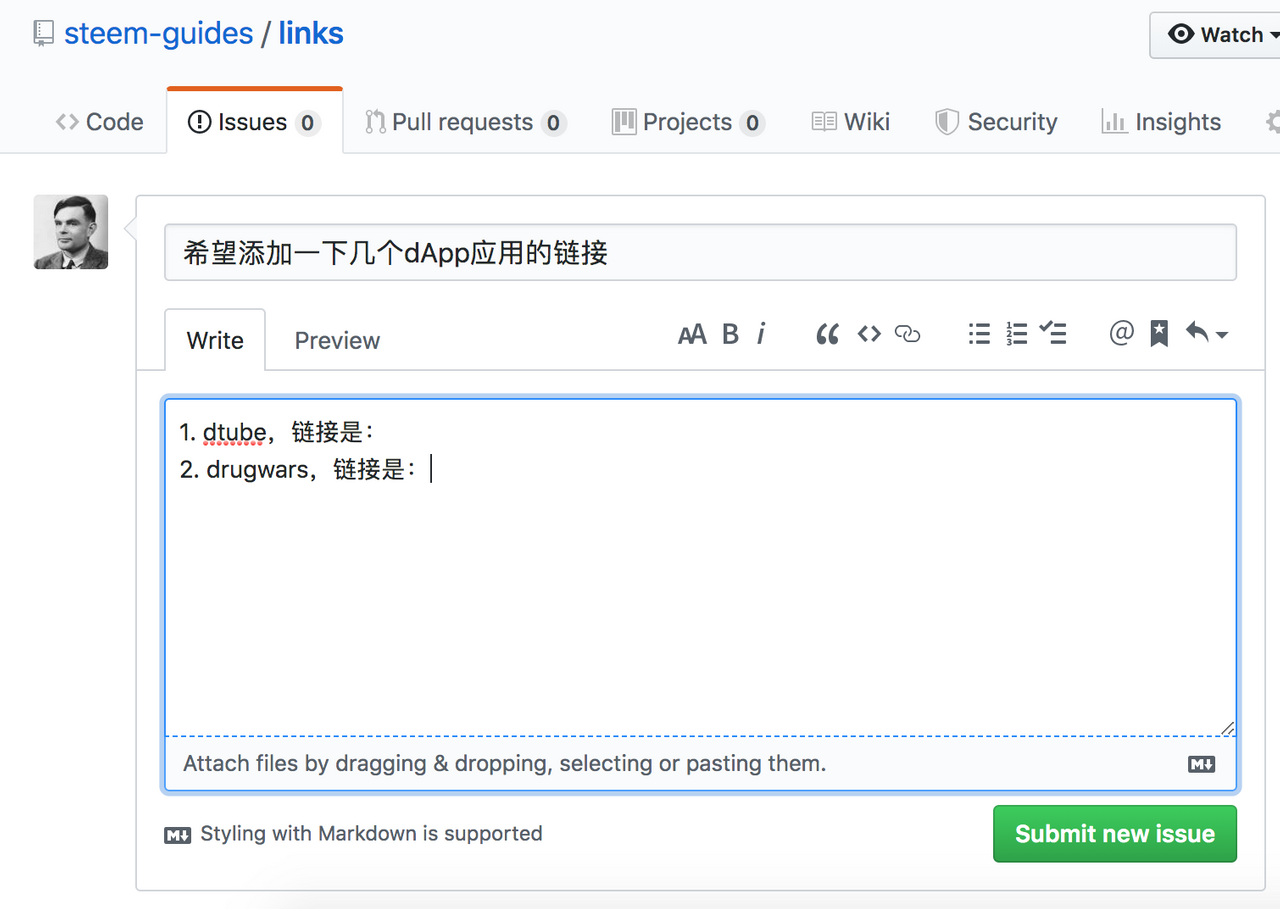Image resolution: width=1280 pixels, height=909 pixels.
Task: Click the user avatar photo
Action: pyautogui.click(x=71, y=232)
